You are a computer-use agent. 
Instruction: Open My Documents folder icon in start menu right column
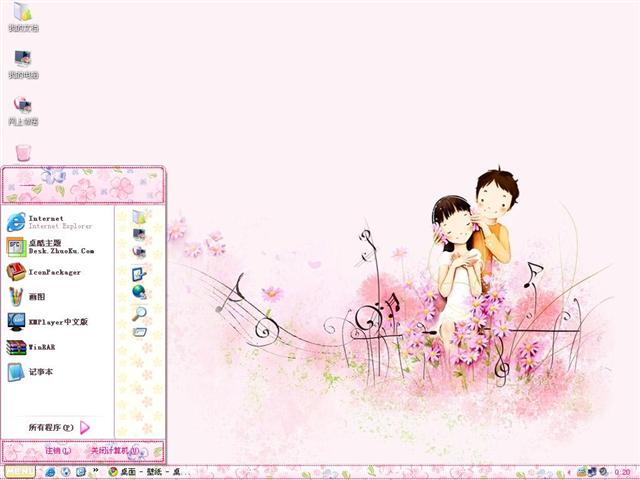(x=139, y=216)
